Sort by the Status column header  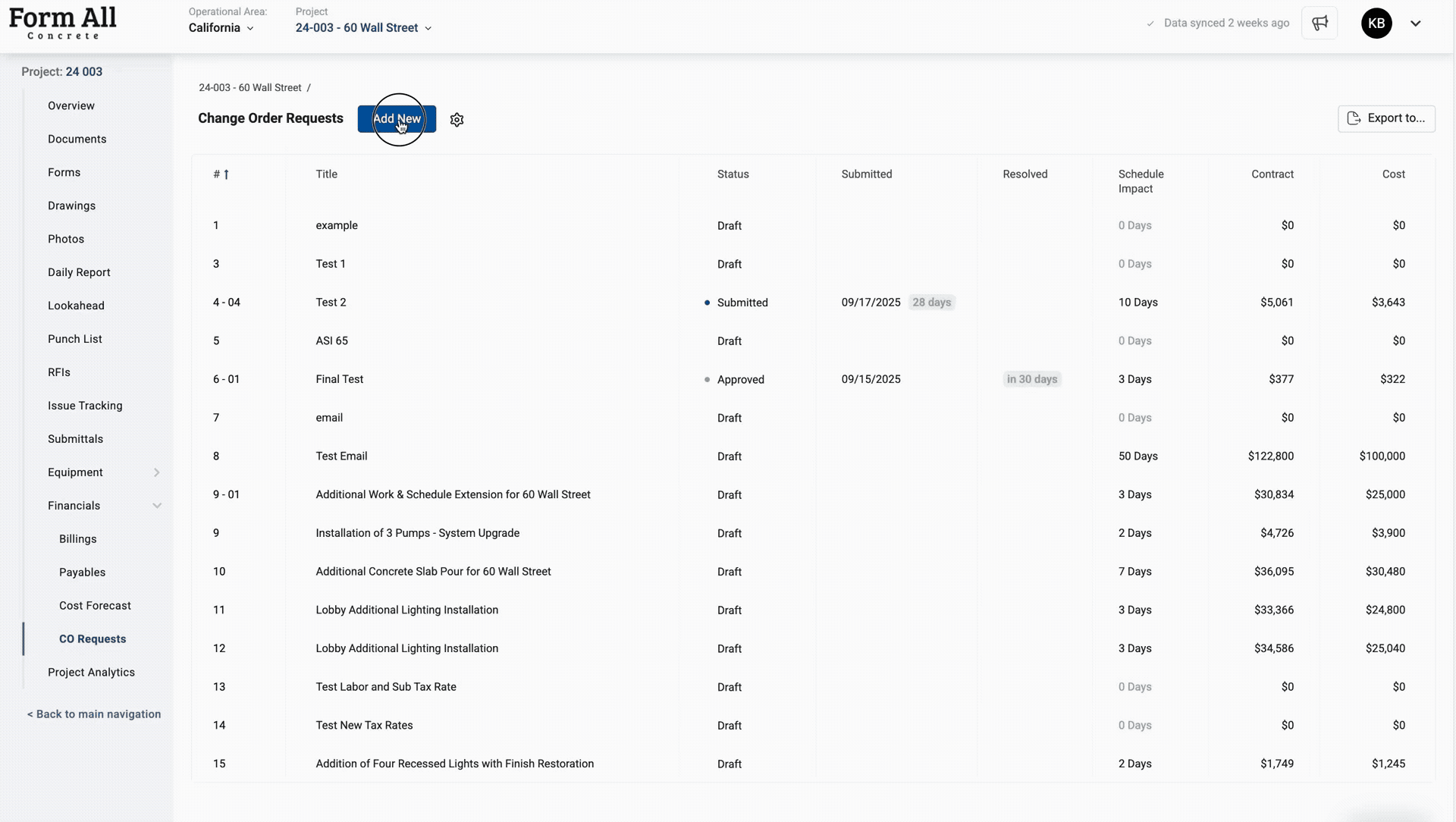click(x=733, y=174)
